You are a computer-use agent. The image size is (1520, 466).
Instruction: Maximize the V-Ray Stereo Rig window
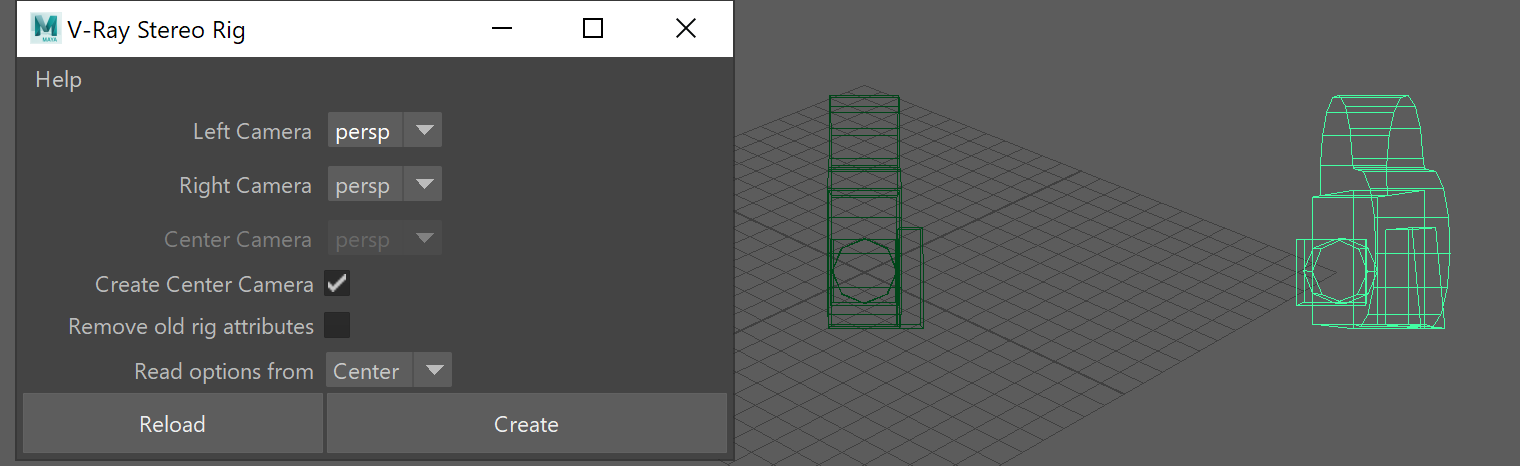(592, 28)
